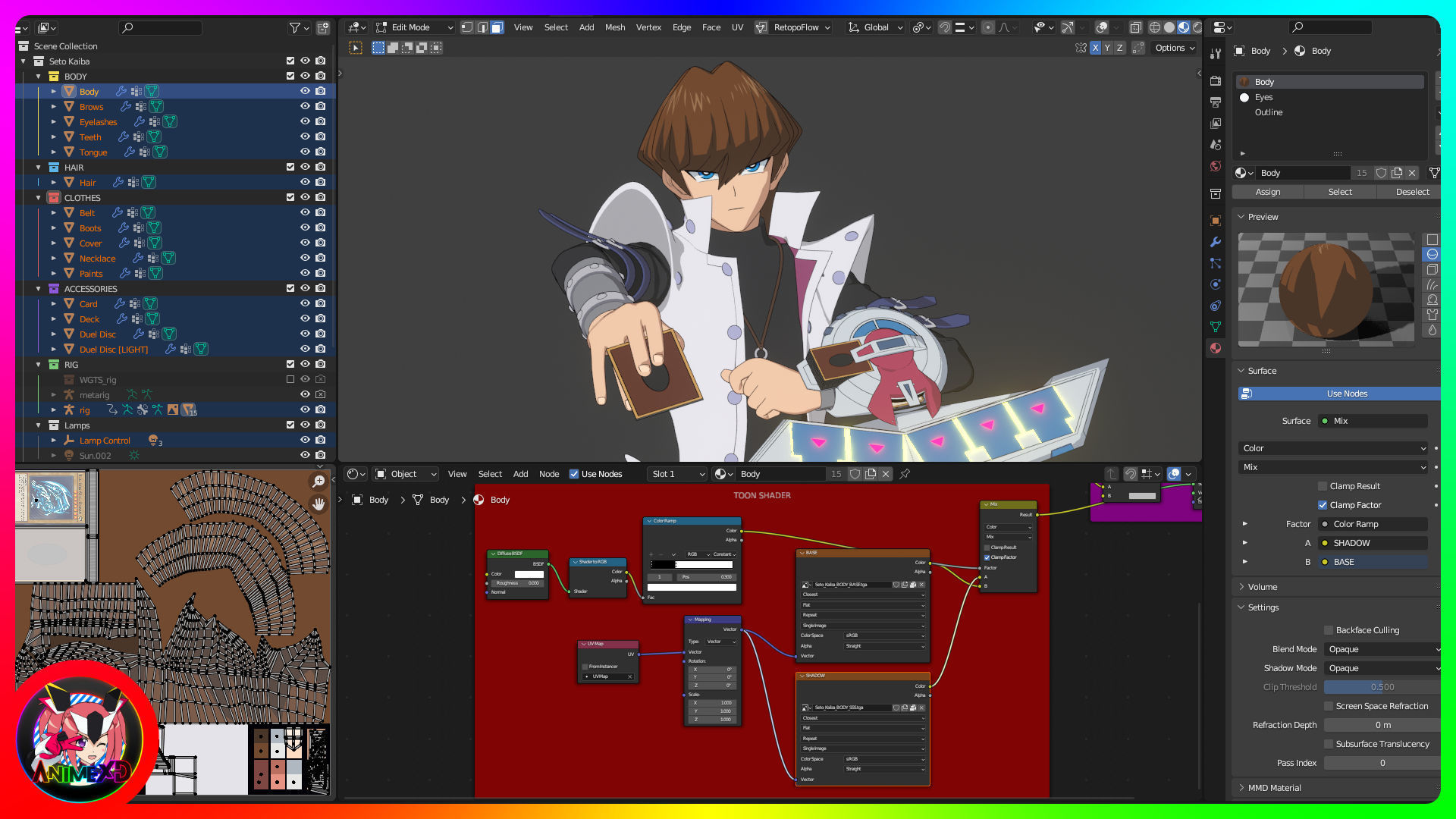Select the Eyes material slot

[1330, 97]
